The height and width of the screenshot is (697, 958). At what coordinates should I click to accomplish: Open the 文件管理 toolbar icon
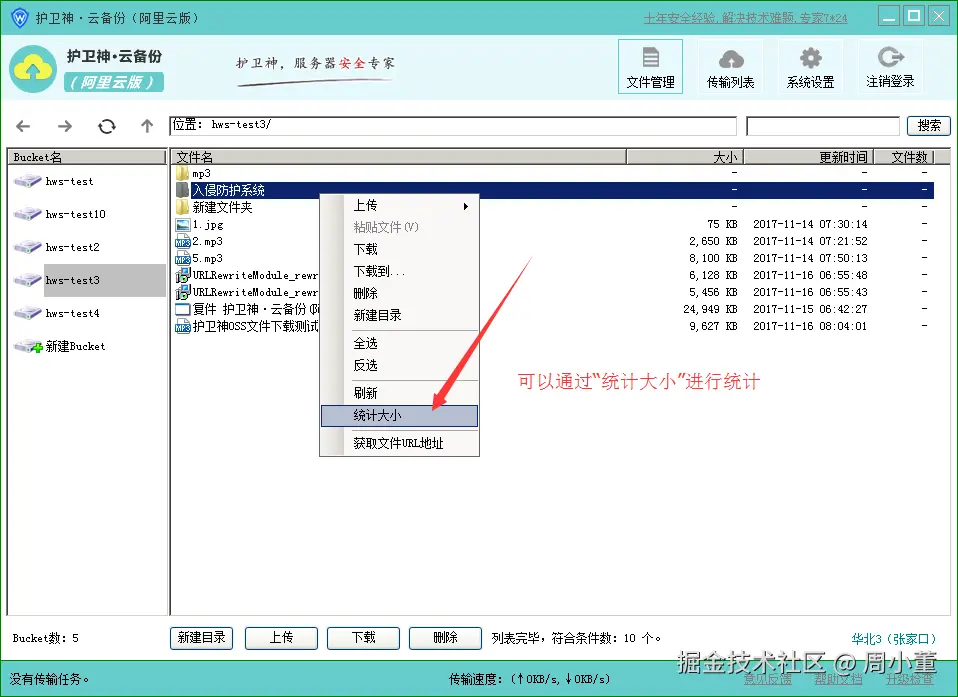650,66
